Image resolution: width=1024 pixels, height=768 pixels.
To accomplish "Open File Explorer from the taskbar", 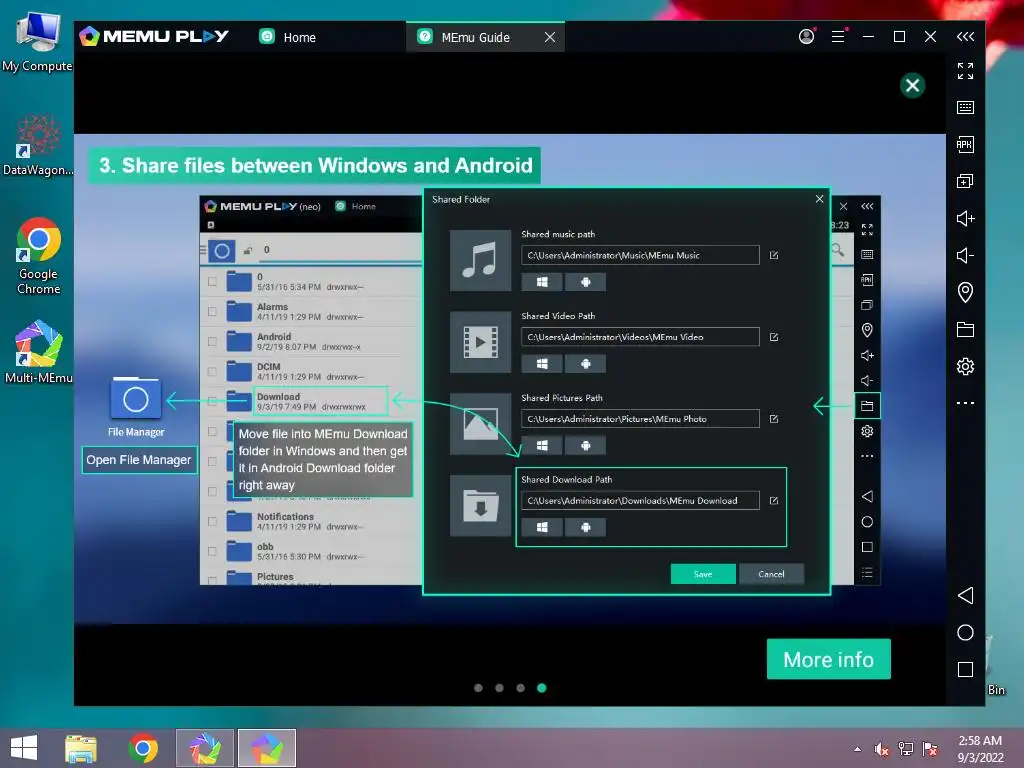I will (81, 748).
